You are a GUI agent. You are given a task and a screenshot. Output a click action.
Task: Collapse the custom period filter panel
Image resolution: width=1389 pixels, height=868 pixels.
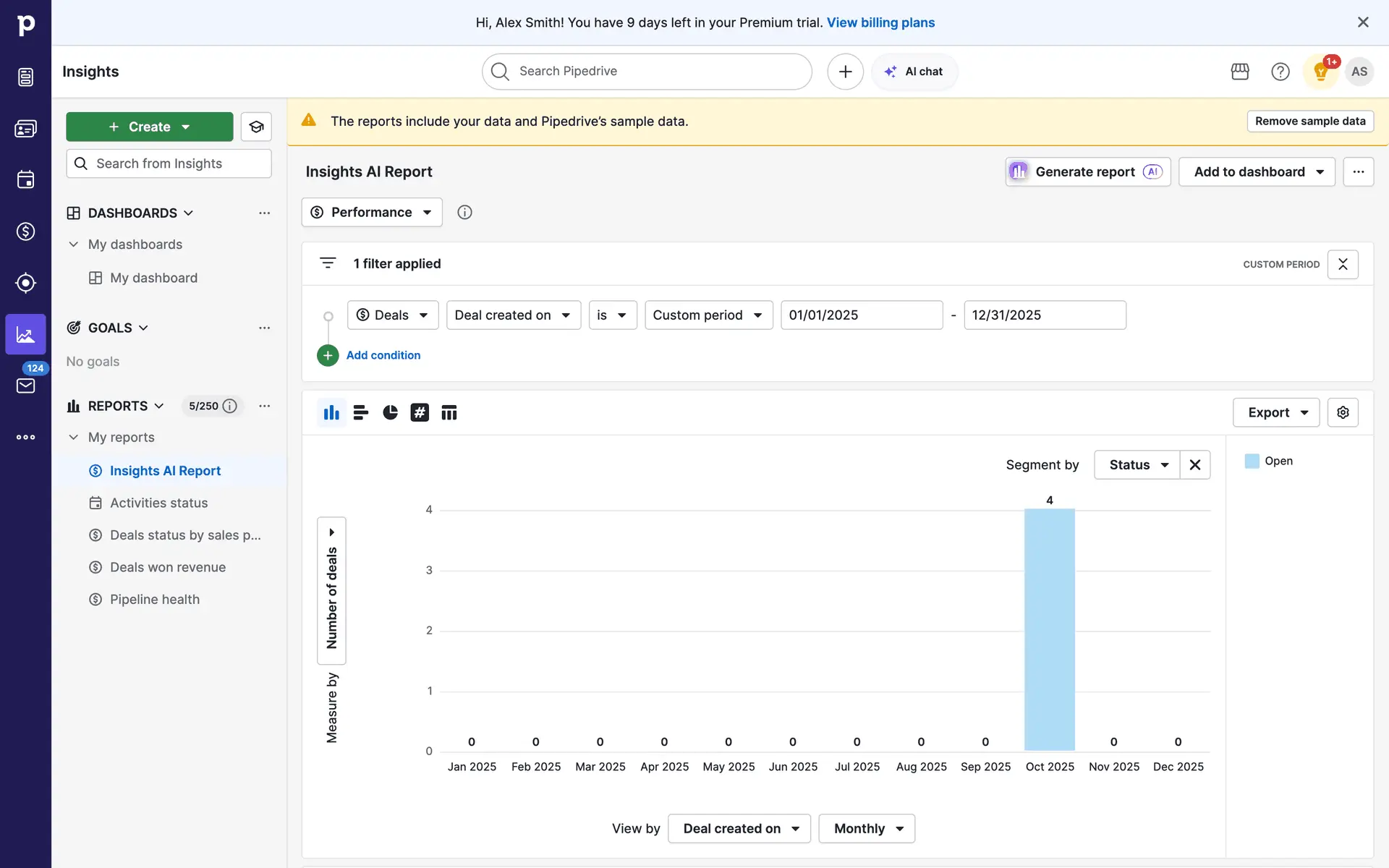(x=1343, y=264)
